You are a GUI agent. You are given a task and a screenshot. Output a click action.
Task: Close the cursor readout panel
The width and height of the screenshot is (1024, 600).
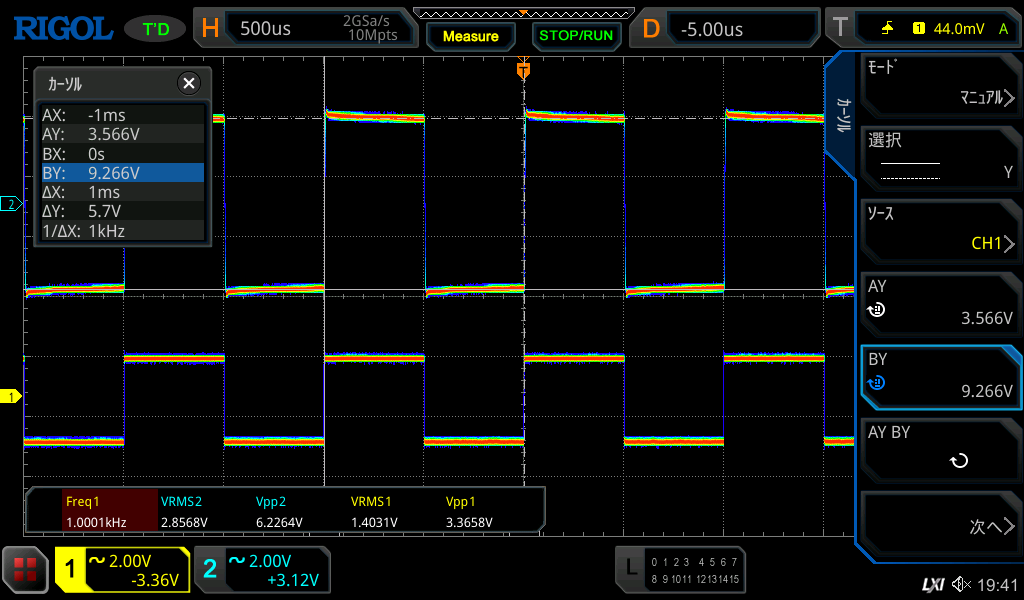[x=188, y=83]
